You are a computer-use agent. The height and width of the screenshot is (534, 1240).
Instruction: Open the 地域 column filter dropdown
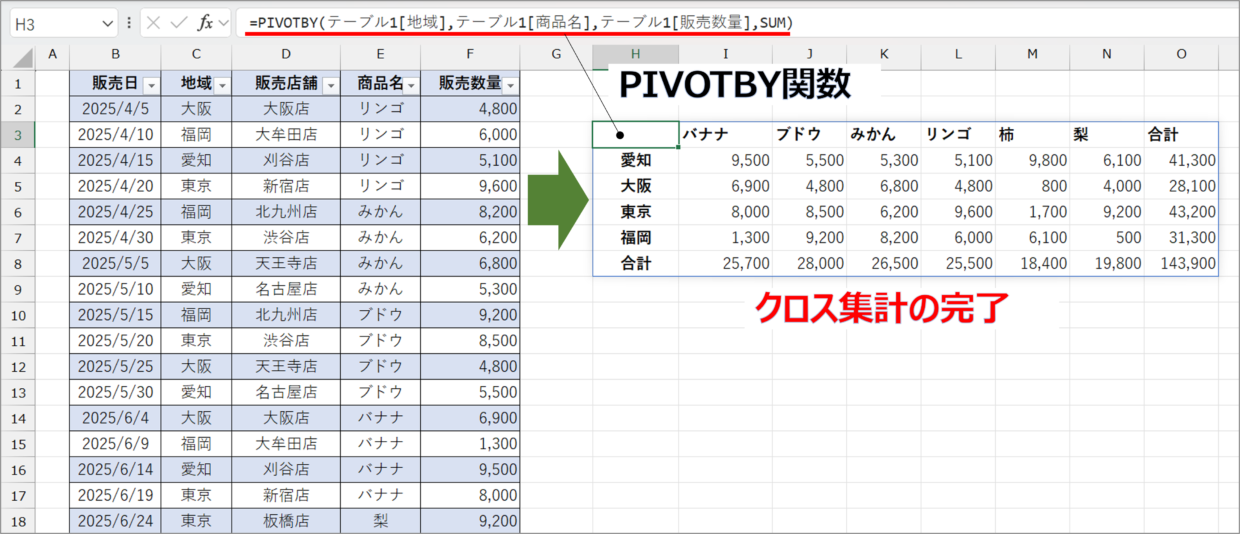point(222,85)
